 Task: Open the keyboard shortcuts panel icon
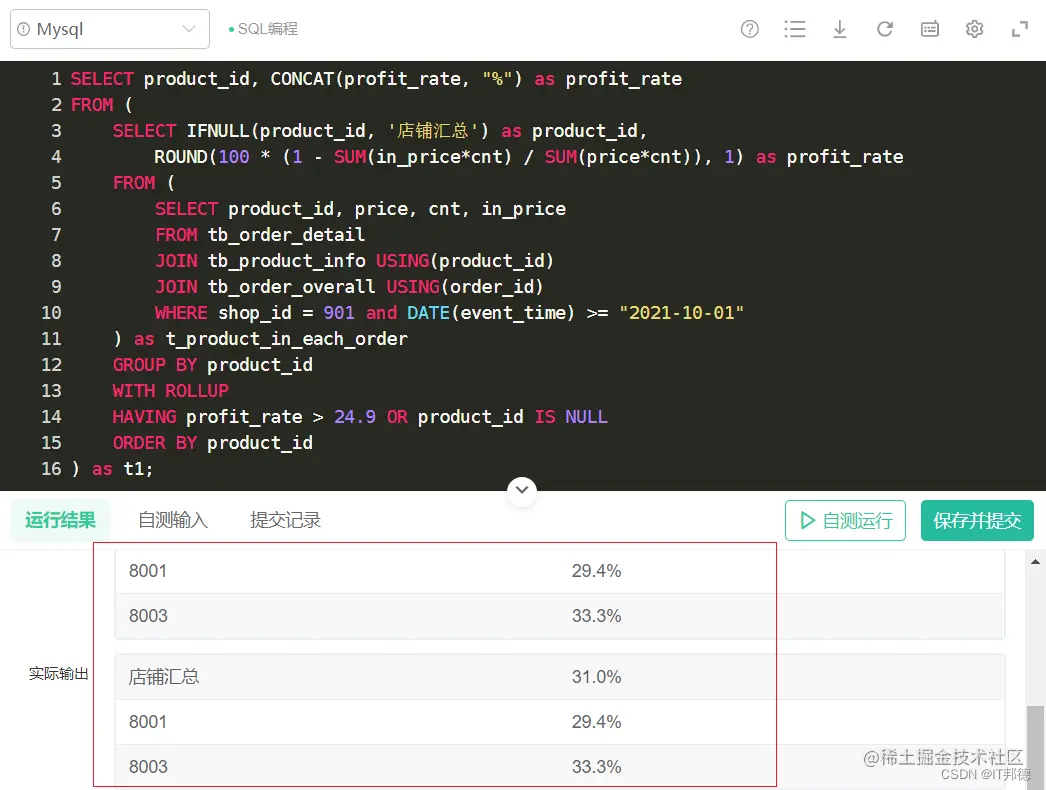(929, 29)
